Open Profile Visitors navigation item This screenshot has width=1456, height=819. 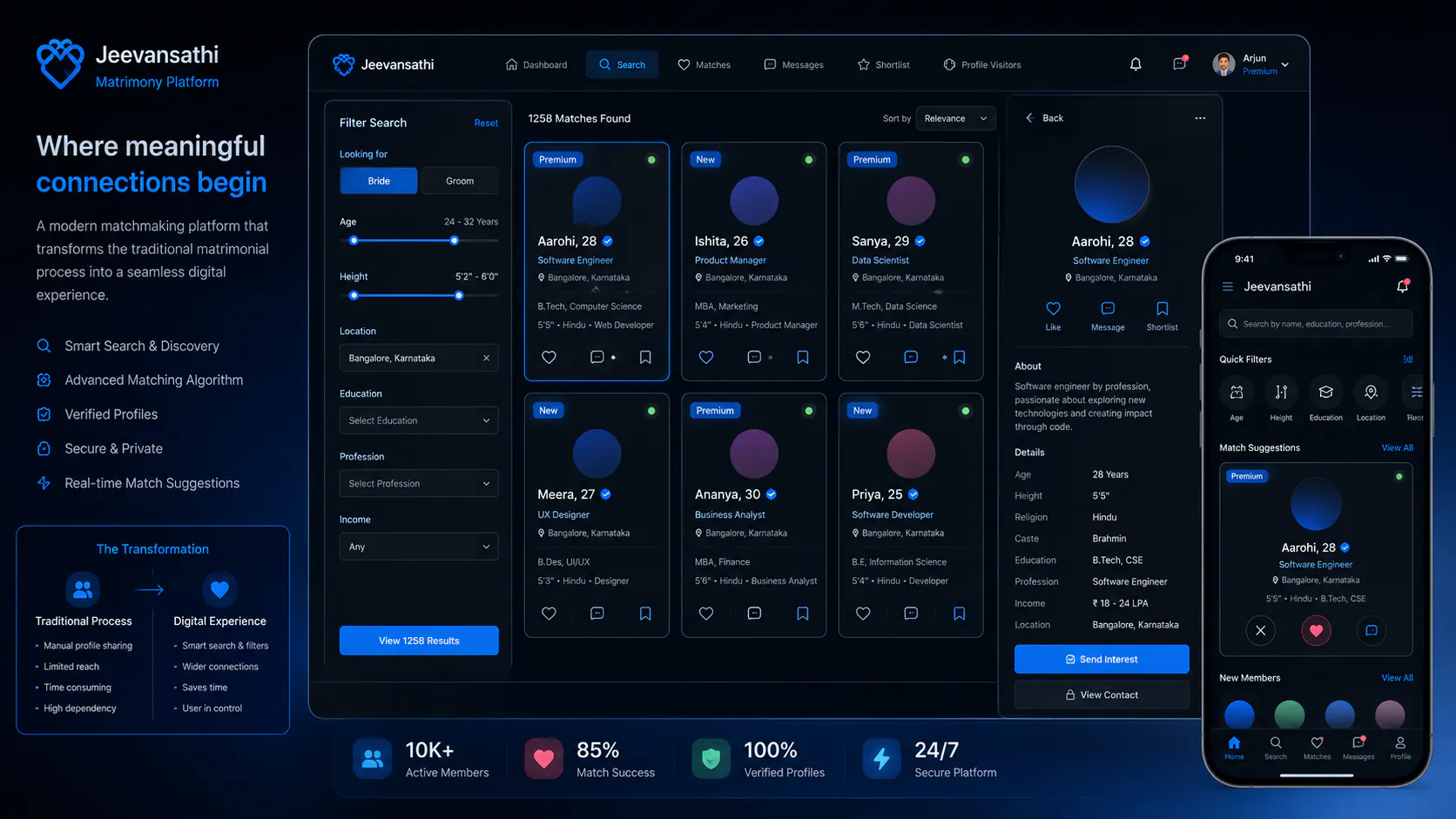[982, 64]
